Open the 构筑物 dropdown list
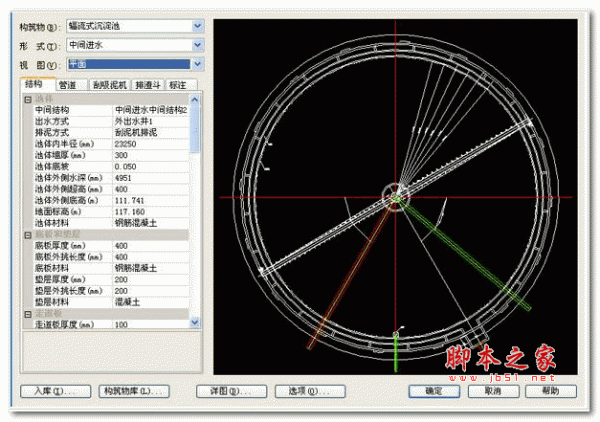This screenshot has height=422, width=600. click(x=197, y=26)
